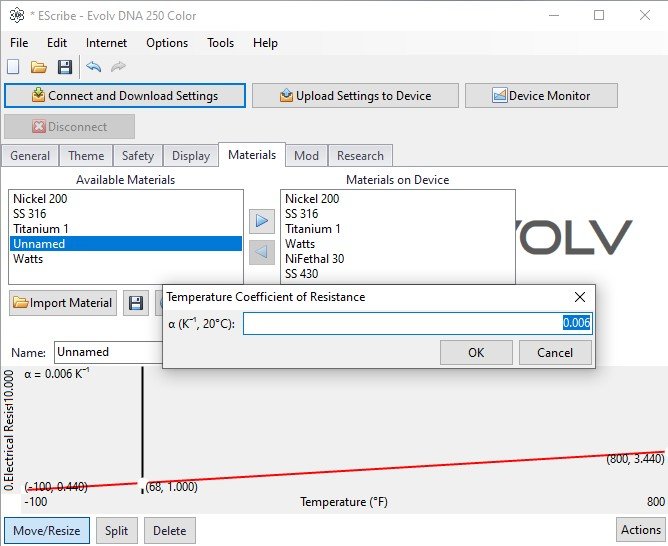Select Nickel 200 in Available Materials
The image size is (668, 546).
click(126, 199)
